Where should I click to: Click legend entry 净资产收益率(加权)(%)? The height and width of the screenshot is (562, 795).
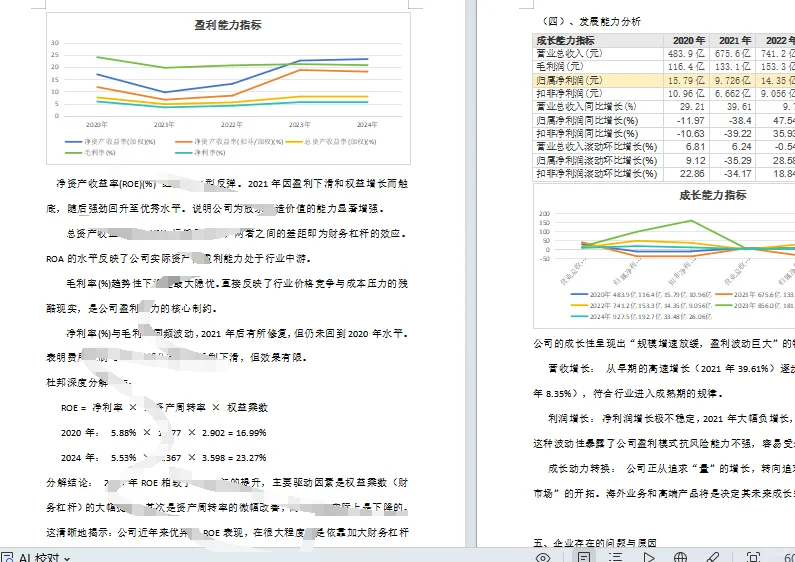coord(110,142)
